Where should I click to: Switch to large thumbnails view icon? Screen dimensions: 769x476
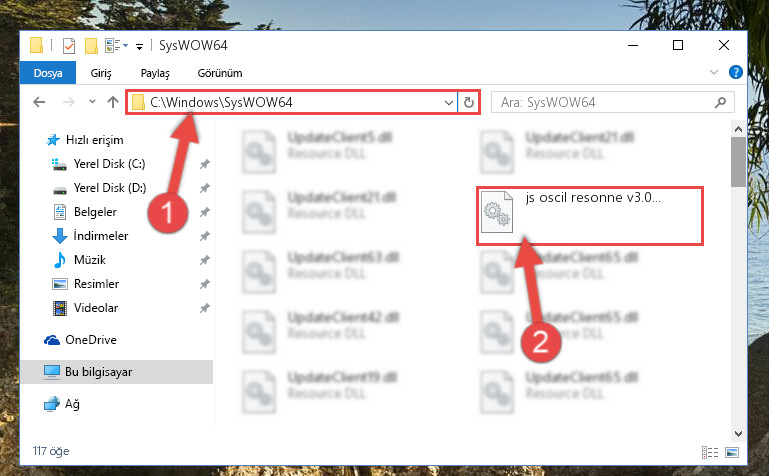[732, 452]
